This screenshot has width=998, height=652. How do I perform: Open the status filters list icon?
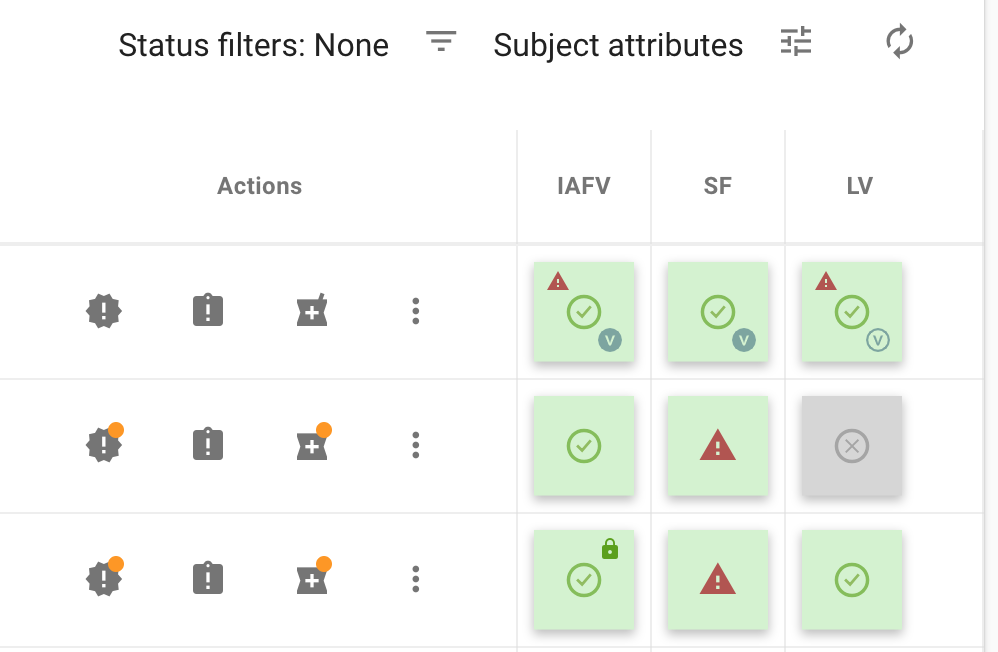(x=441, y=42)
